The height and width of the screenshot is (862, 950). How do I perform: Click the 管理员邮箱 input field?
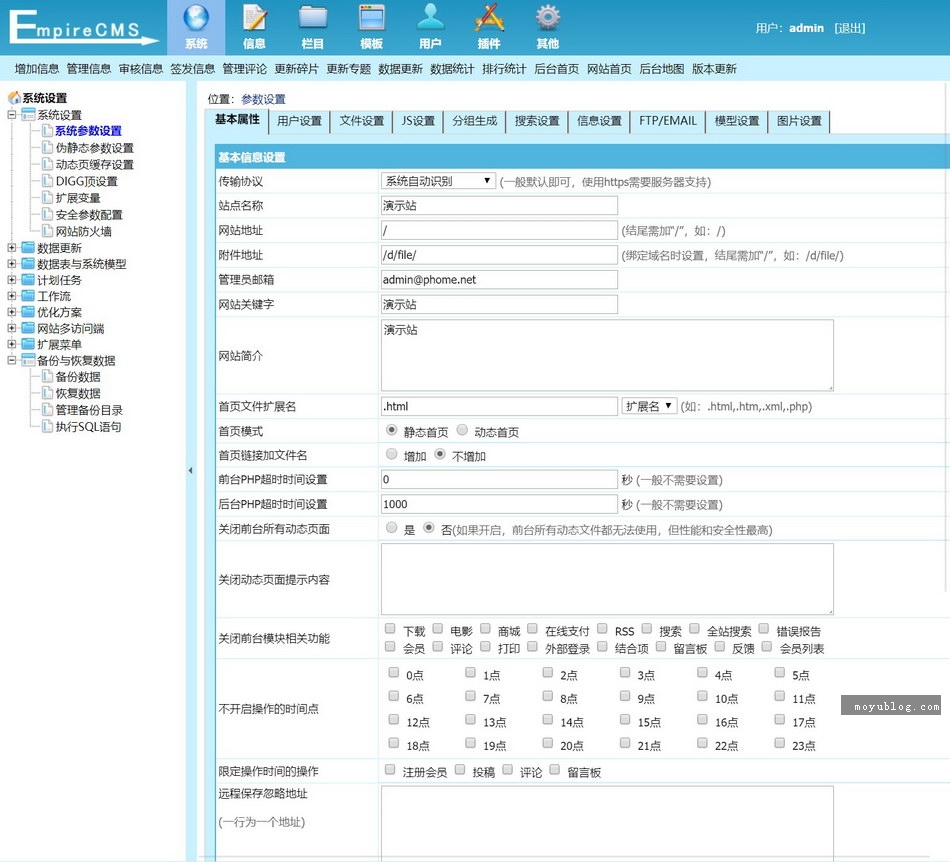coord(499,279)
